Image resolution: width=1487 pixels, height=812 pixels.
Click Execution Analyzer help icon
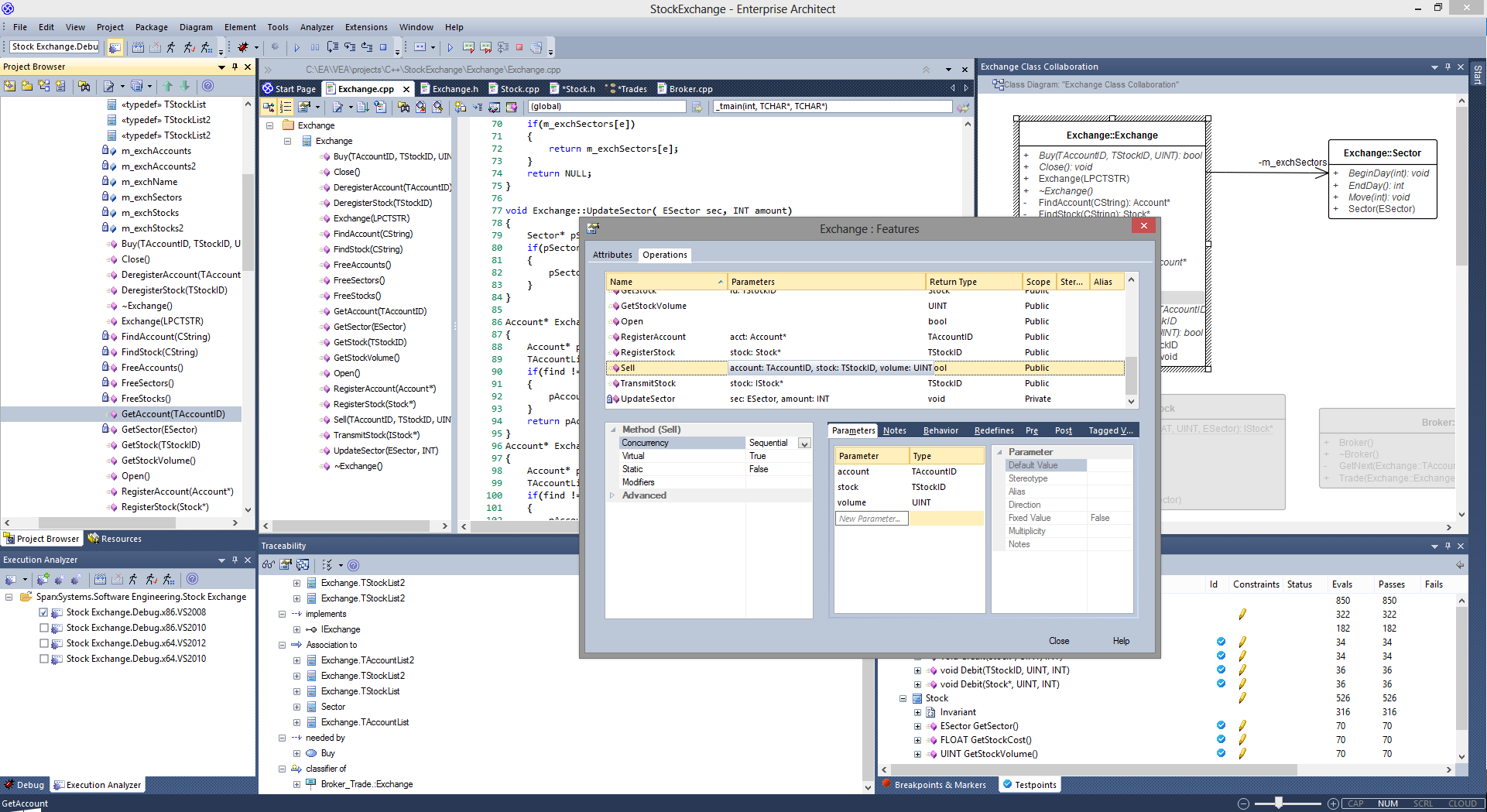[193, 579]
